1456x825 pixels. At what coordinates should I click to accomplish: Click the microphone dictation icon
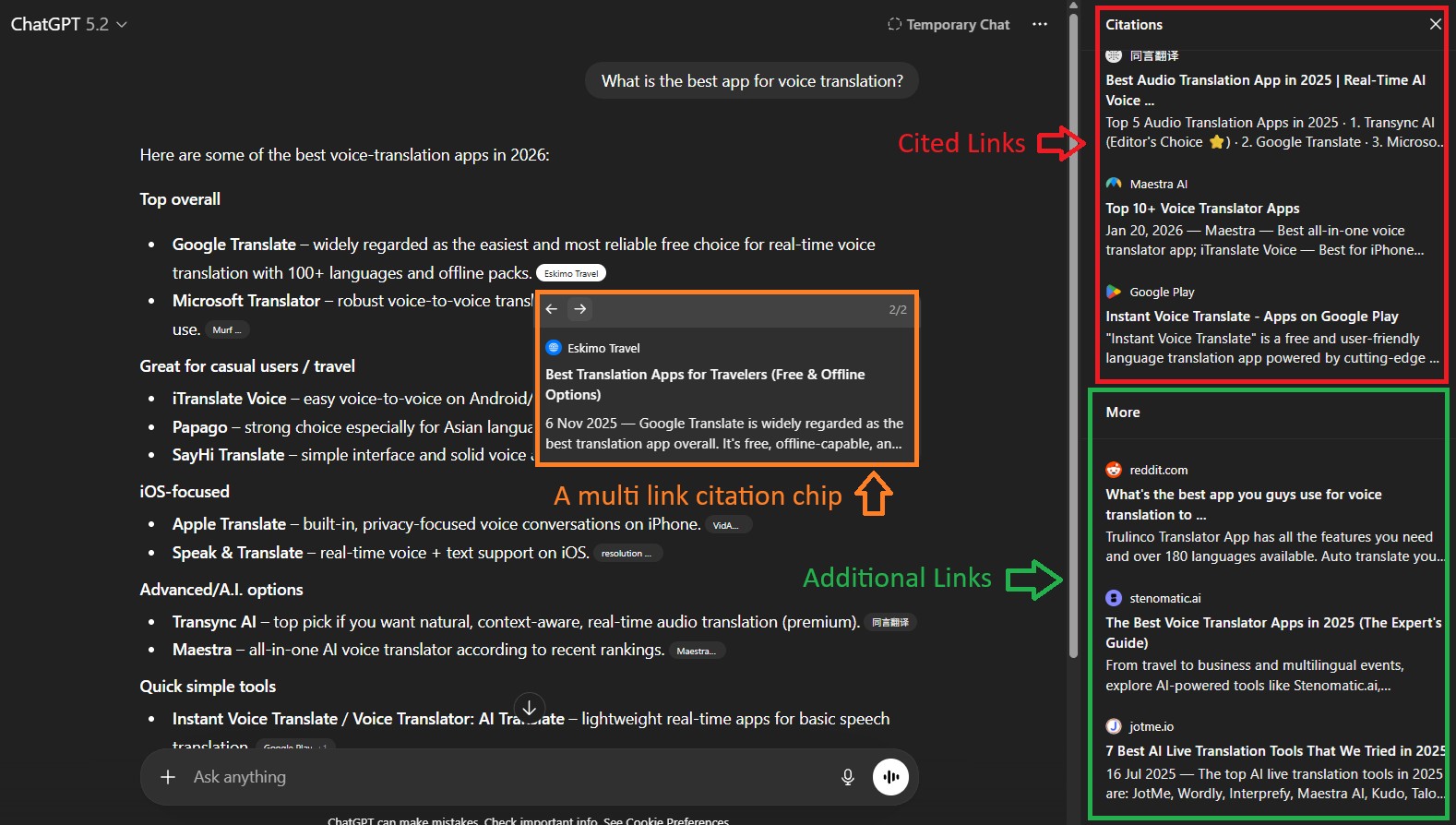click(x=848, y=777)
